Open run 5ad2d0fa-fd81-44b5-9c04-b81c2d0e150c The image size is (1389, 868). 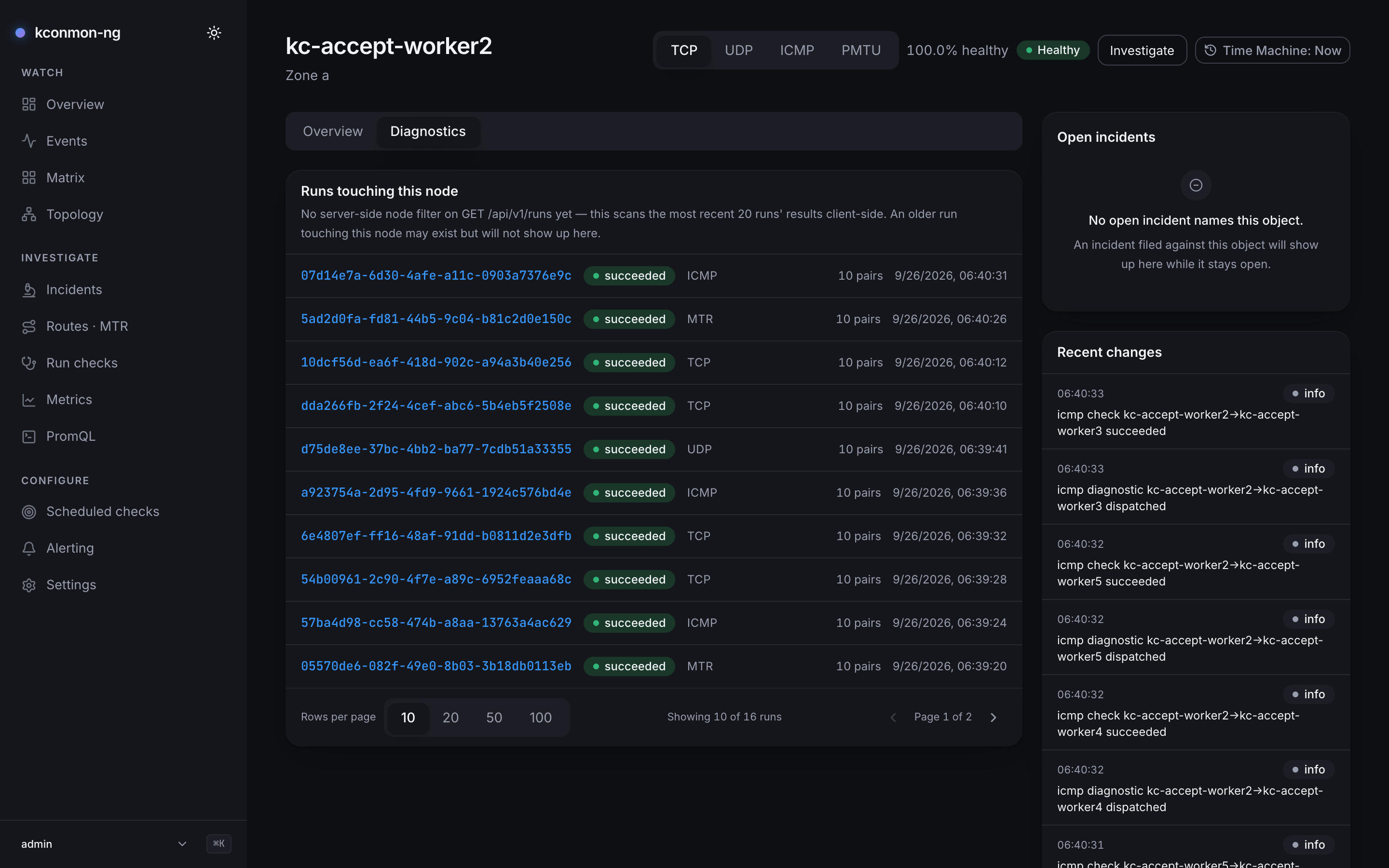pos(436,319)
